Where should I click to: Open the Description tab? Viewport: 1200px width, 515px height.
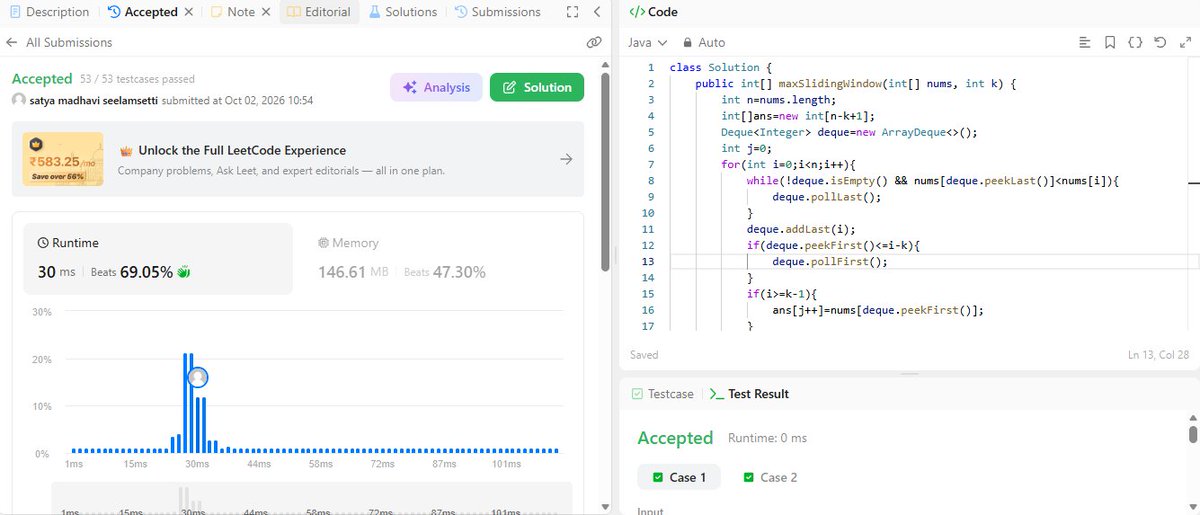(49, 12)
